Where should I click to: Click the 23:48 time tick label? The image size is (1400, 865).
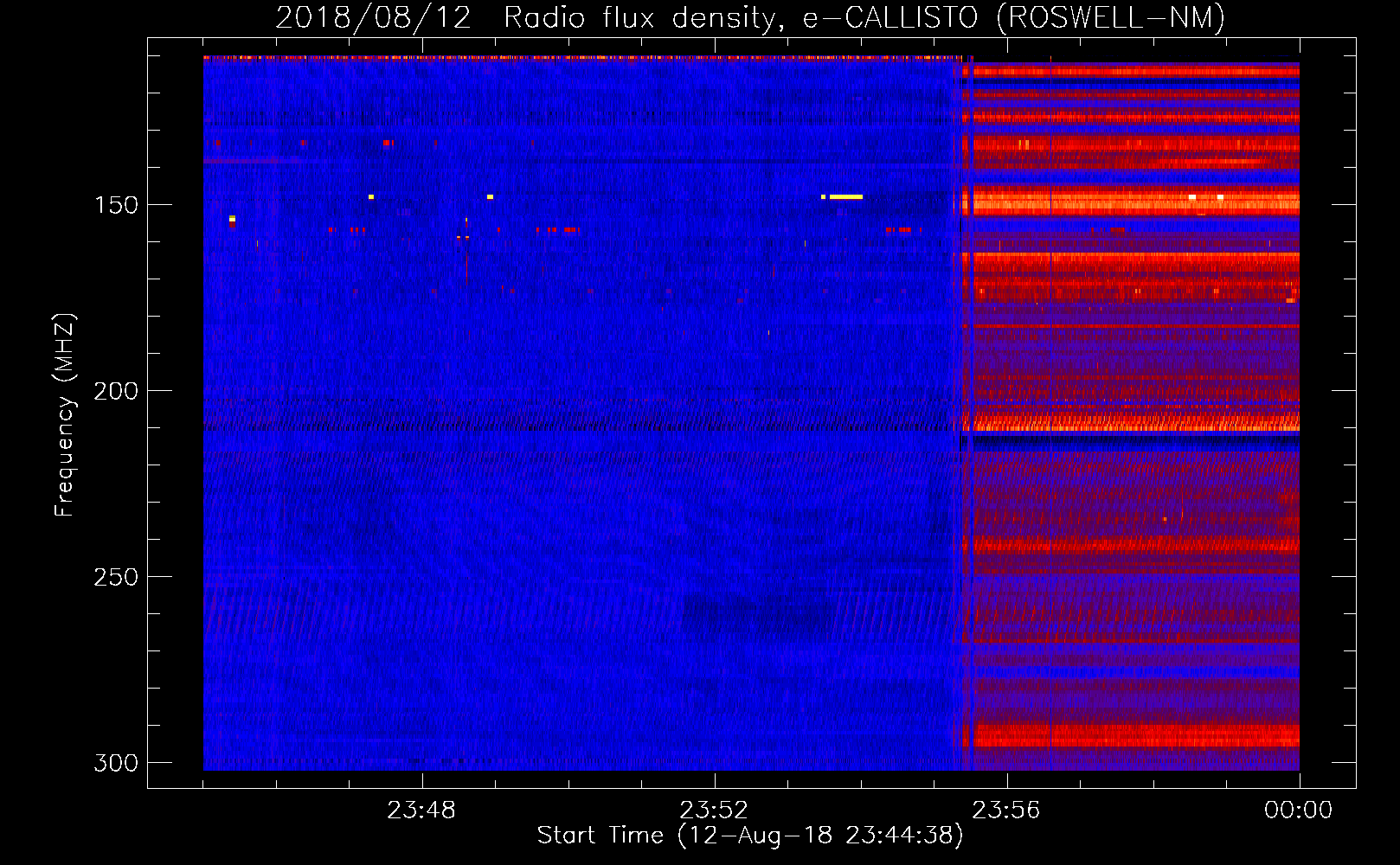[421, 811]
